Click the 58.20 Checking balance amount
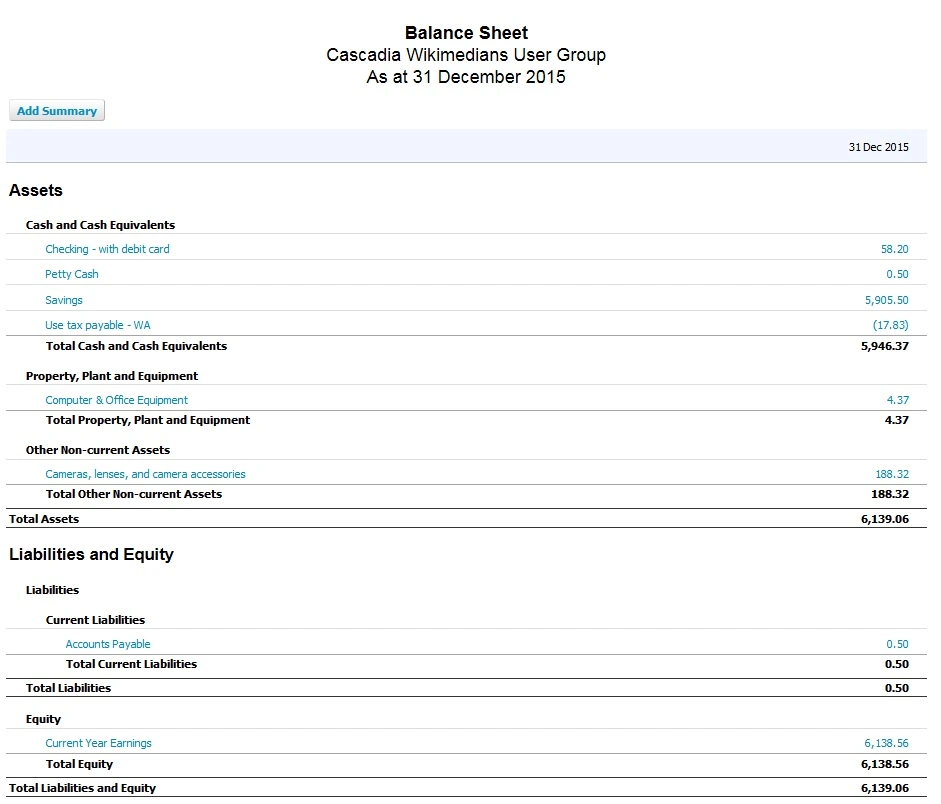This screenshot has width=941, height=804. [x=894, y=249]
